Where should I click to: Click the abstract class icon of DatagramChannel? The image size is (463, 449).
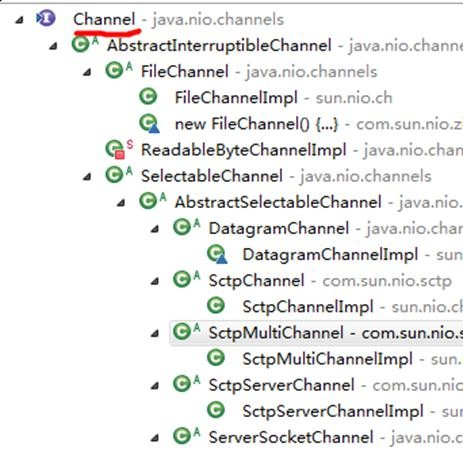coord(182,227)
